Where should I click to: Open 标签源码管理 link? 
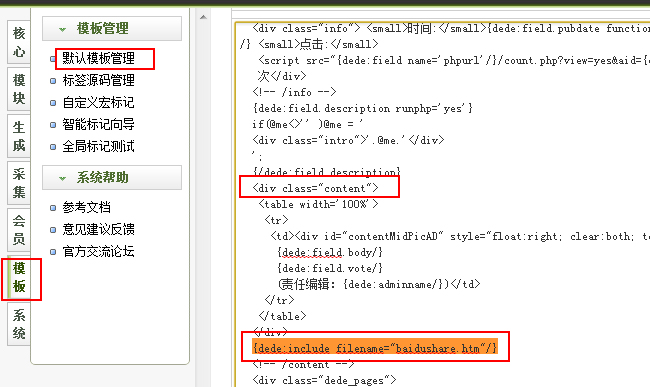[x=98, y=80]
